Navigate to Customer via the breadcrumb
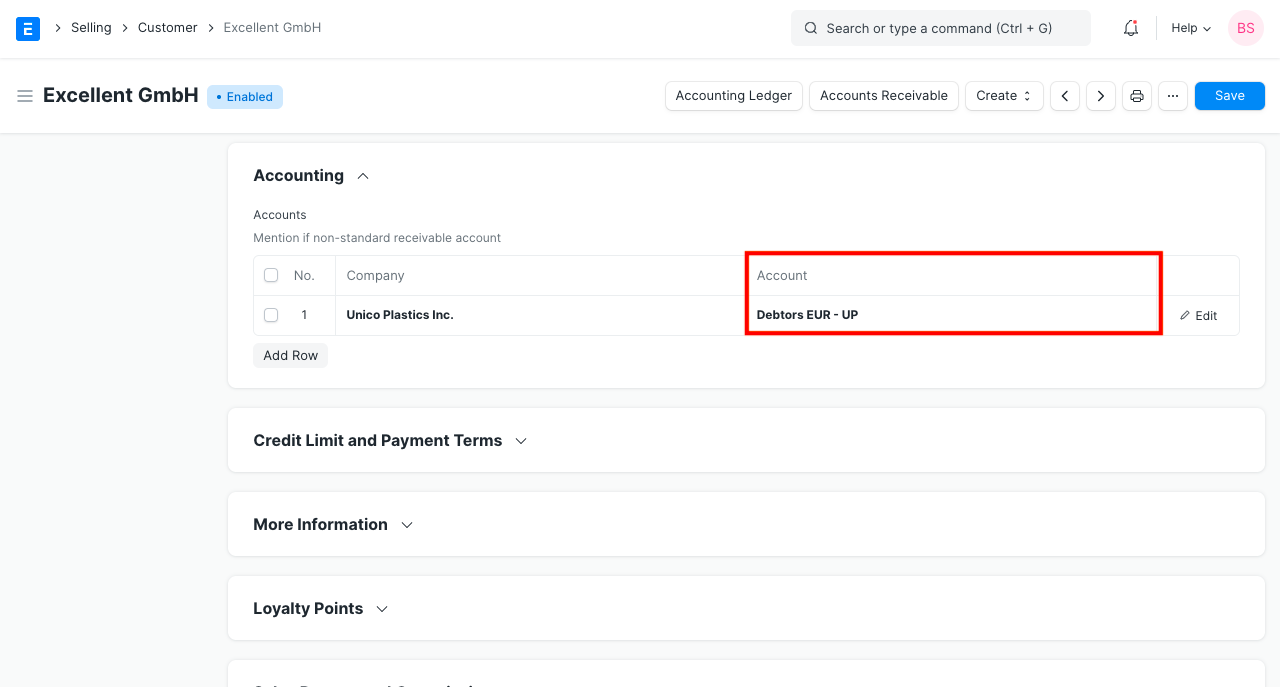 [167, 27]
